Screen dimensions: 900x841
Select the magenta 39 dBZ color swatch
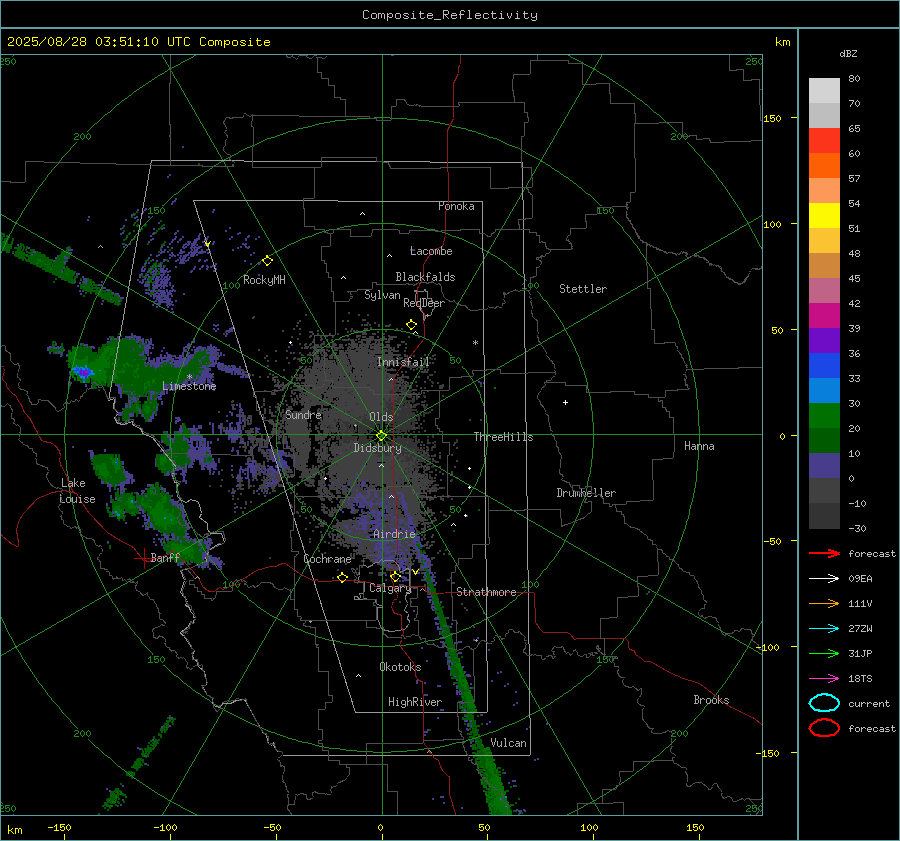click(824, 316)
